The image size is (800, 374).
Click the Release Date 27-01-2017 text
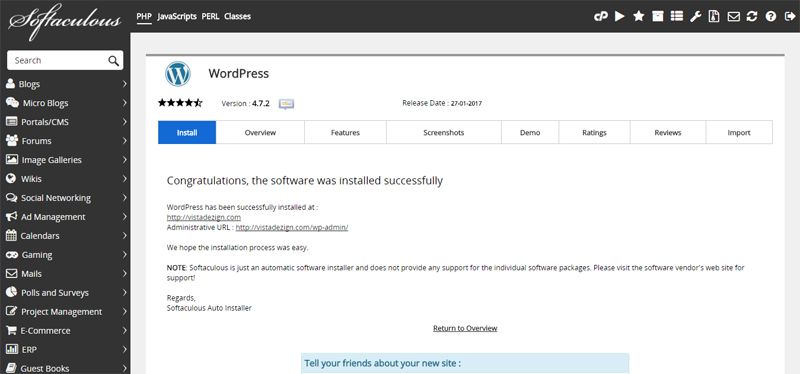click(x=442, y=103)
